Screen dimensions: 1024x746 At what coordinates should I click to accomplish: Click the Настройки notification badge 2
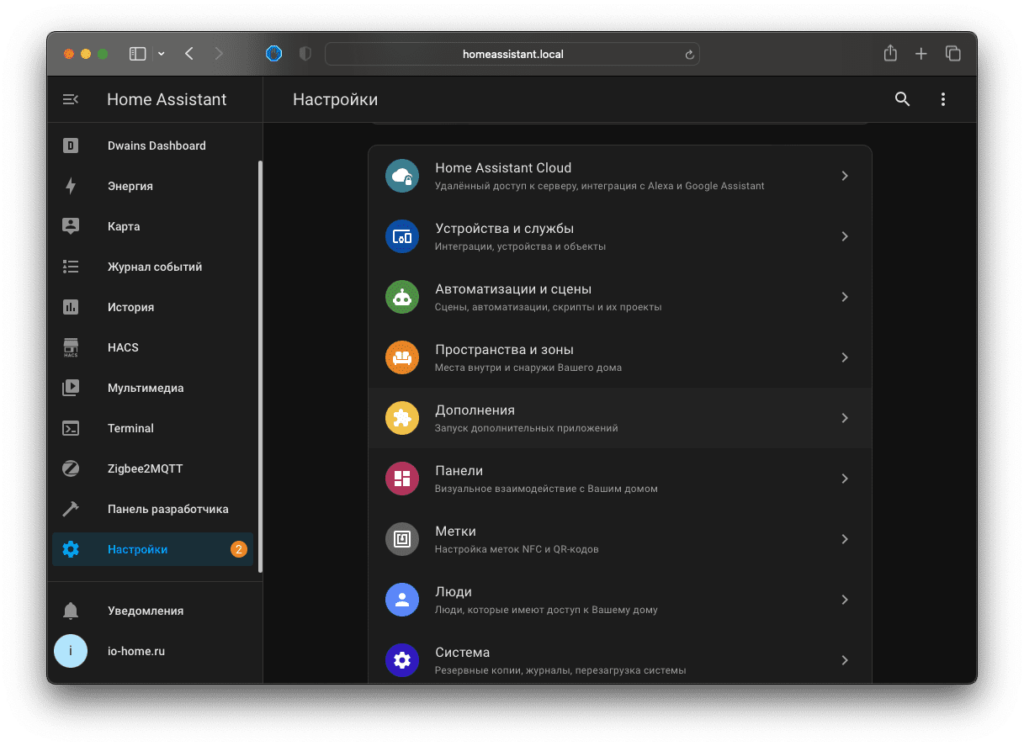pyautogui.click(x=238, y=549)
